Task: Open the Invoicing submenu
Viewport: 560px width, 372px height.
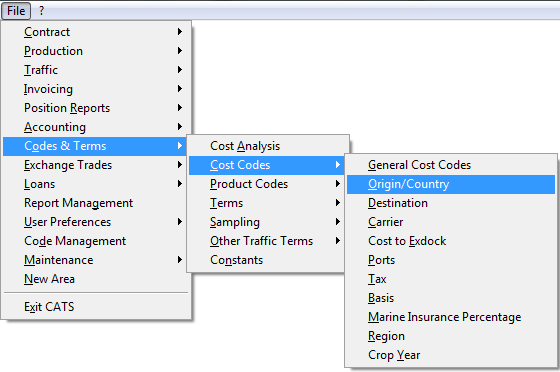Action: point(95,89)
